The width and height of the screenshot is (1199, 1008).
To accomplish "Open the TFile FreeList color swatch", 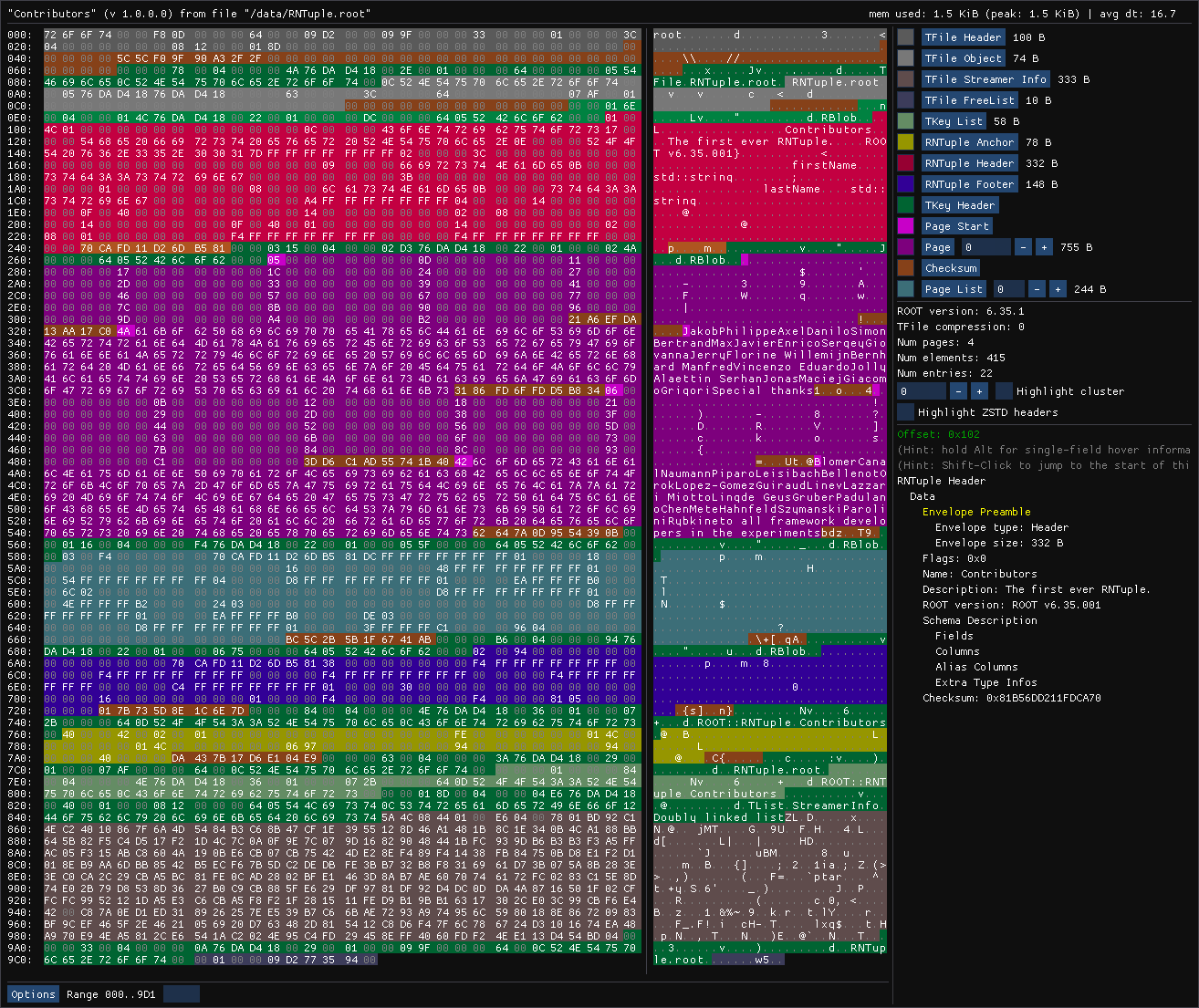I will point(905,100).
